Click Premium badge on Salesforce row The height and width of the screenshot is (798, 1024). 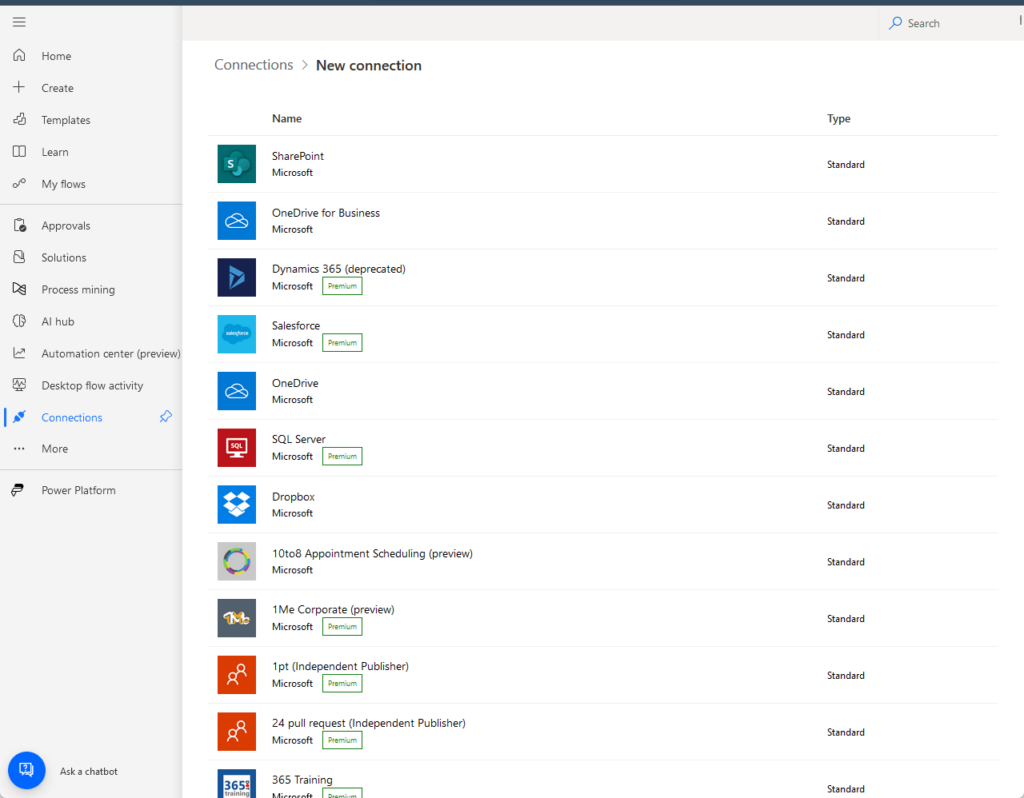tap(342, 343)
